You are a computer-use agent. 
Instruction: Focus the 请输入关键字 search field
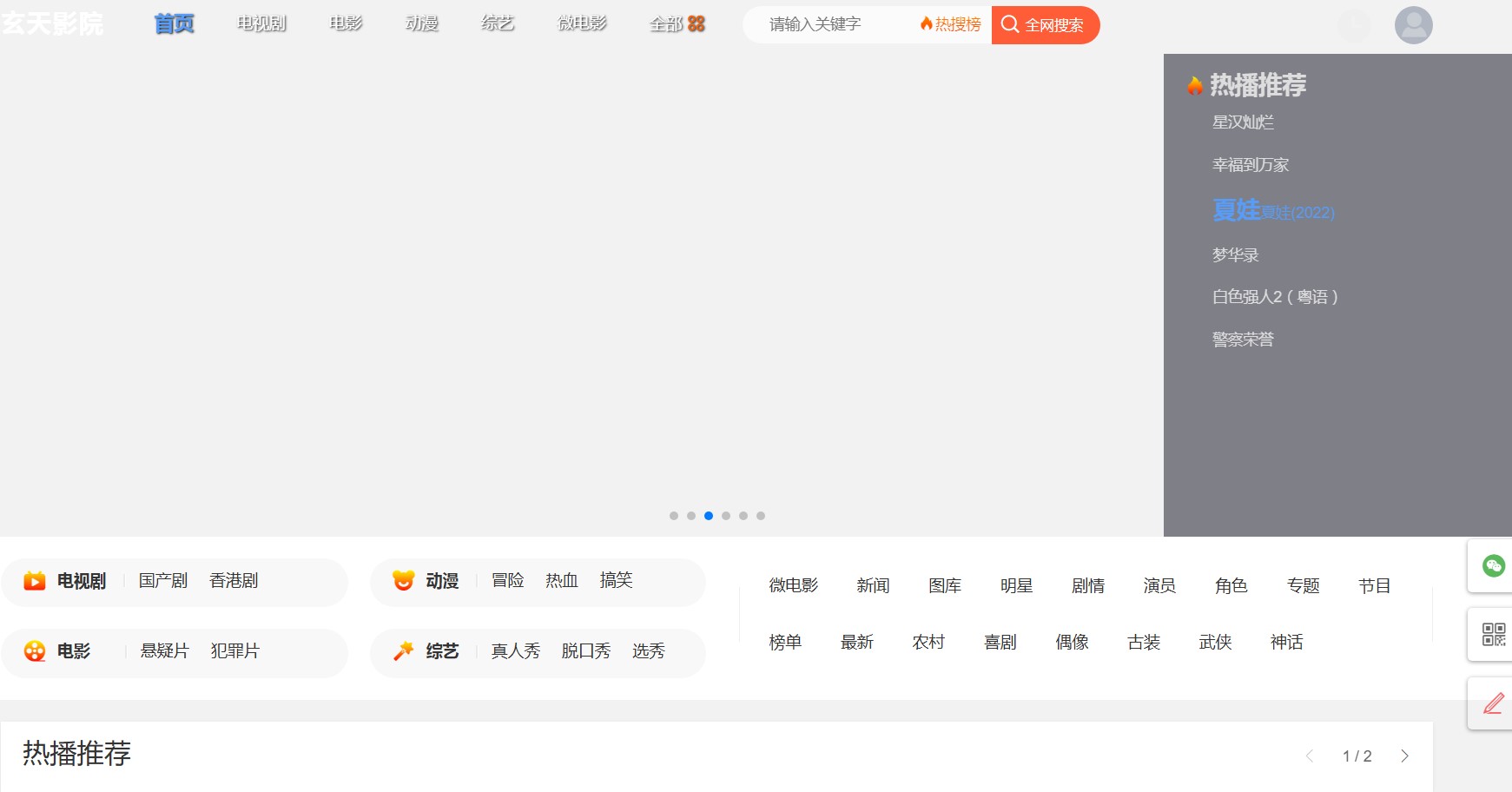tap(829, 24)
